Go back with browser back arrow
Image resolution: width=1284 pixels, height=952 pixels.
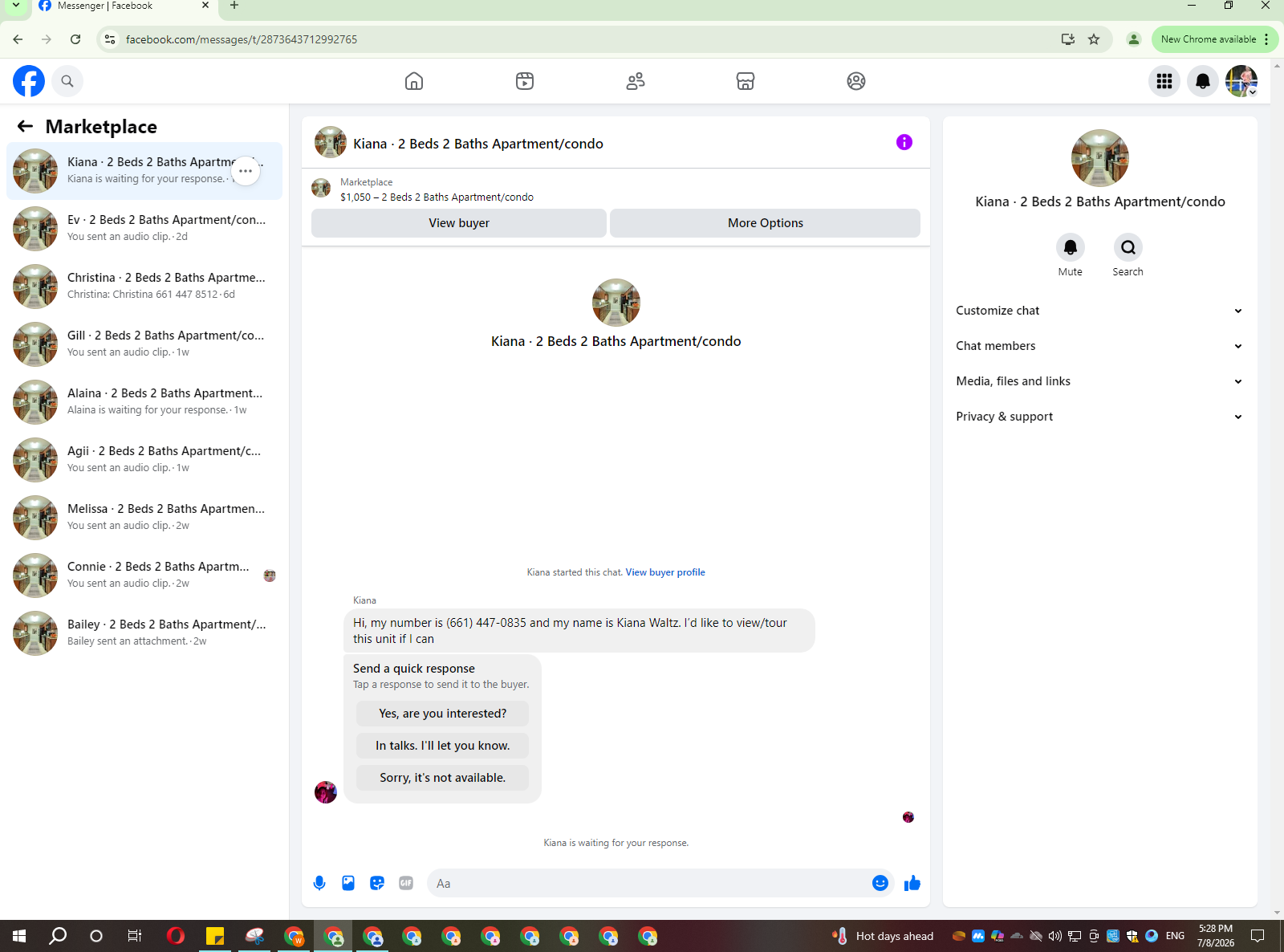18,39
